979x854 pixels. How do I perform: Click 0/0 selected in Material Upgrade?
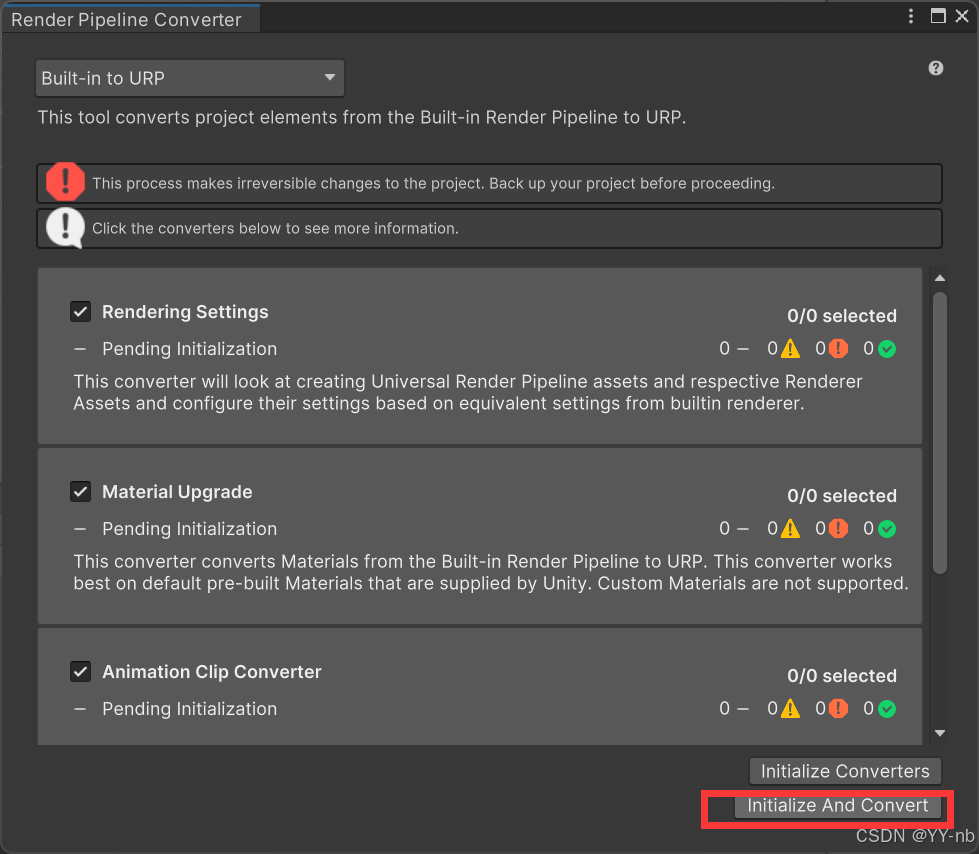[842, 496]
